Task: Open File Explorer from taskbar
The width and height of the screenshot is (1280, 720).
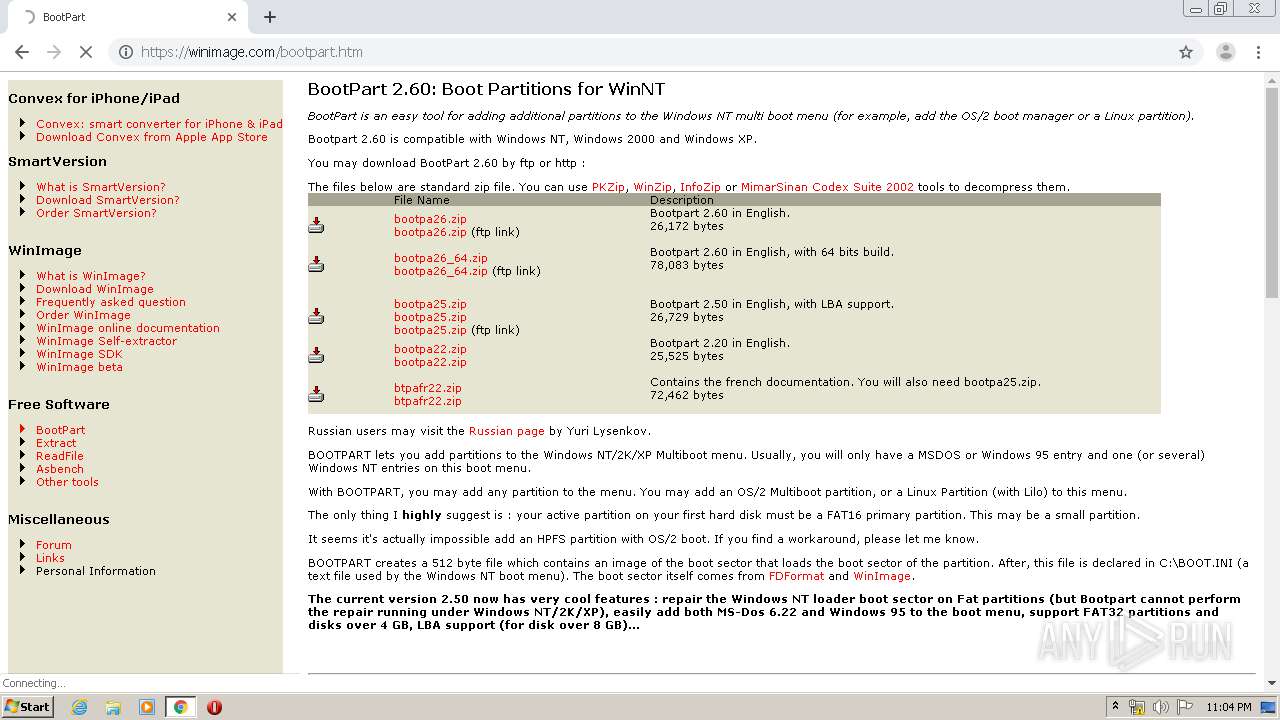Action: [113, 707]
